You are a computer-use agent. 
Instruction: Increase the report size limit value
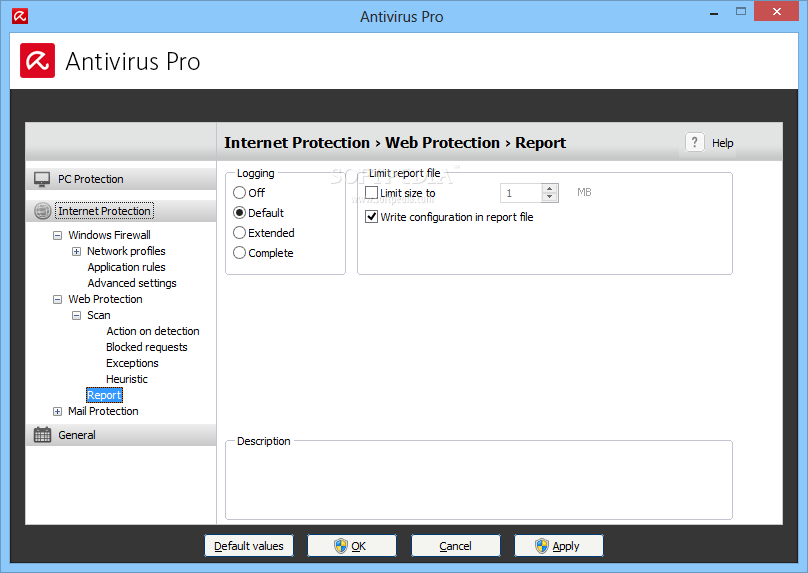[x=550, y=189]
